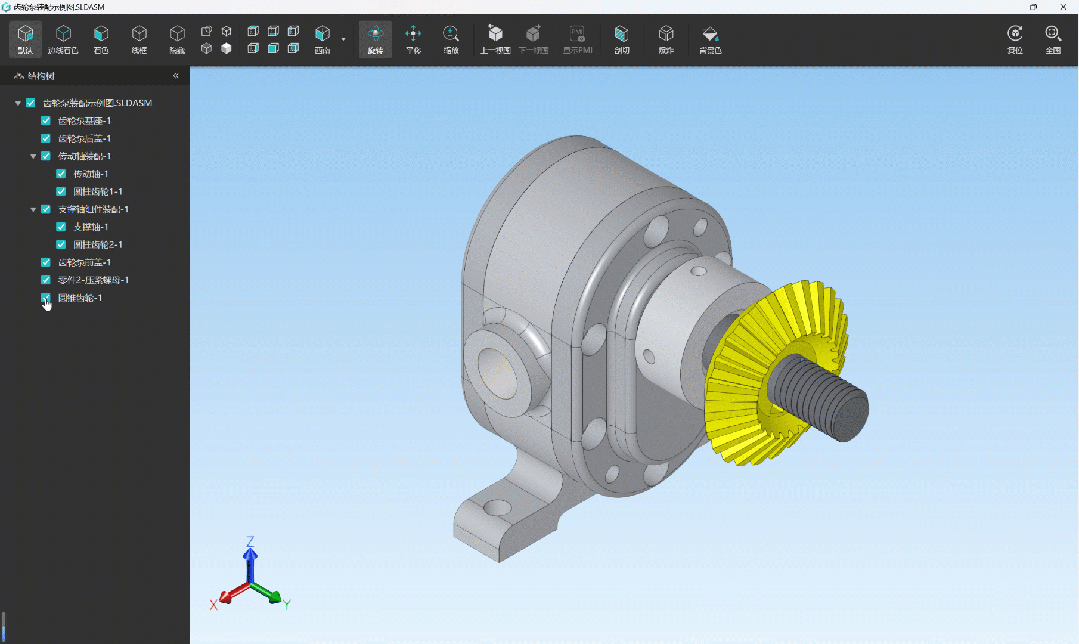Open the 剖切 section cut tool
1079x644 pixels.
(622, 38)
